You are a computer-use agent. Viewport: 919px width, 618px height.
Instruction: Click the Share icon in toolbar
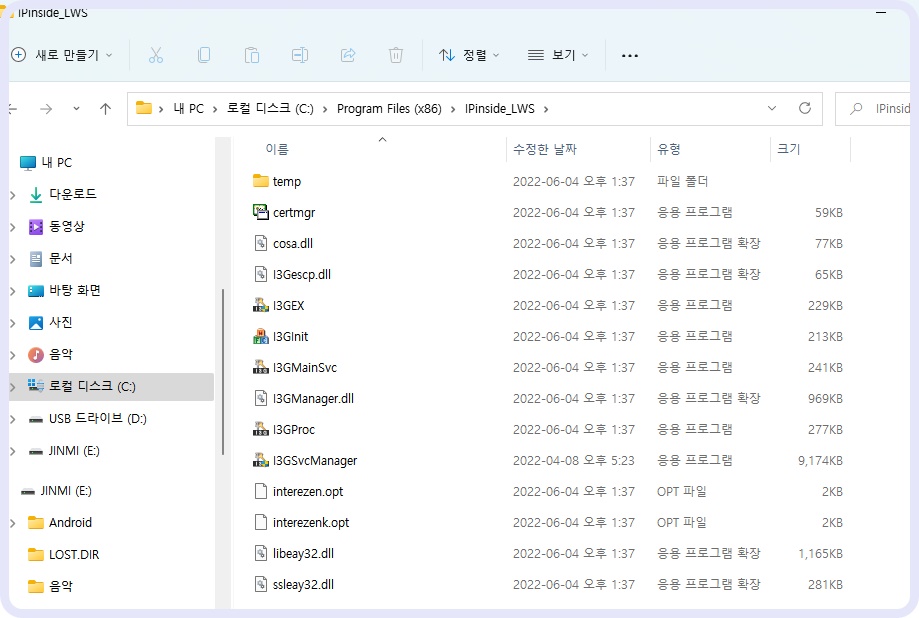point(348,55)
